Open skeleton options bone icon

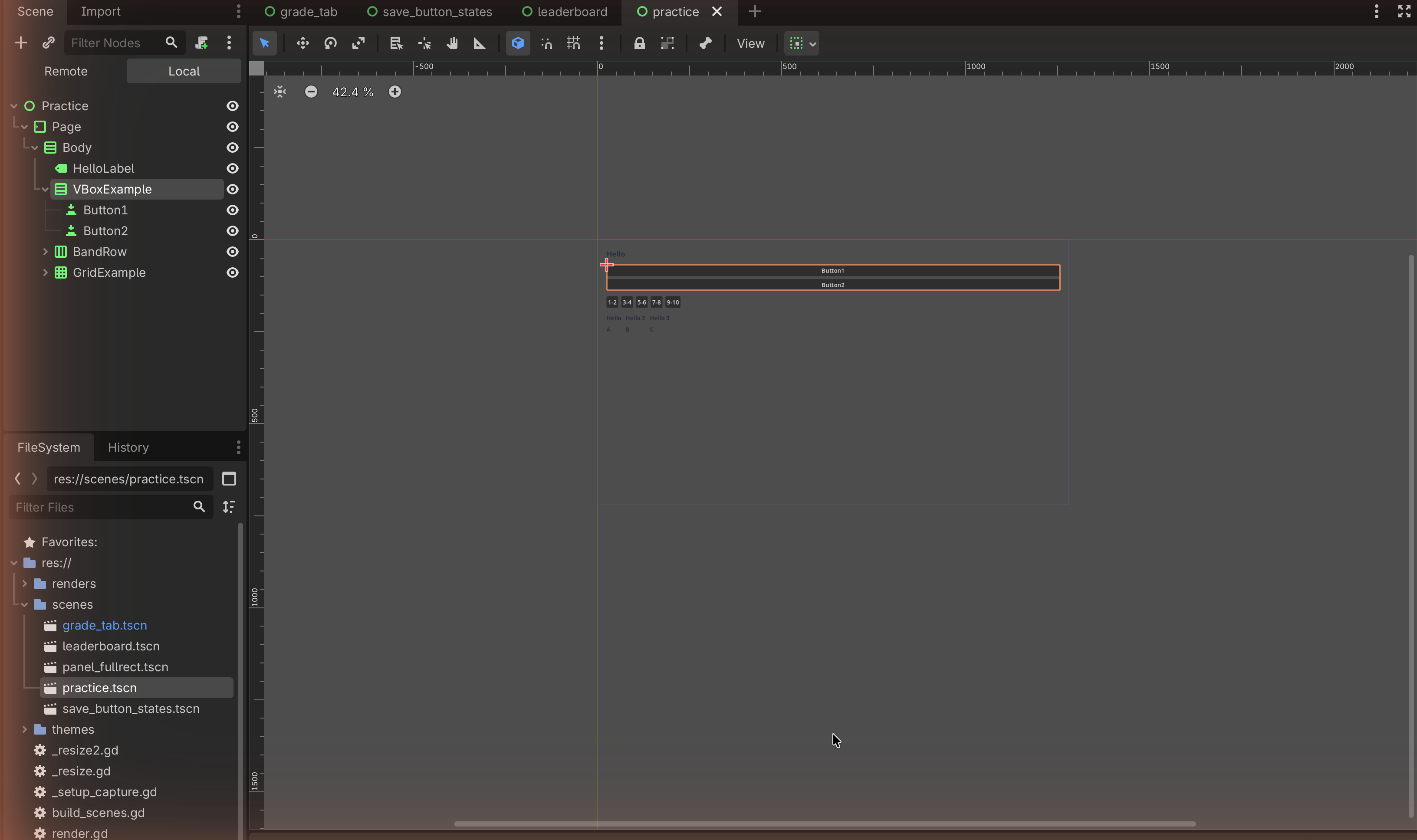[x=705, y=43]
